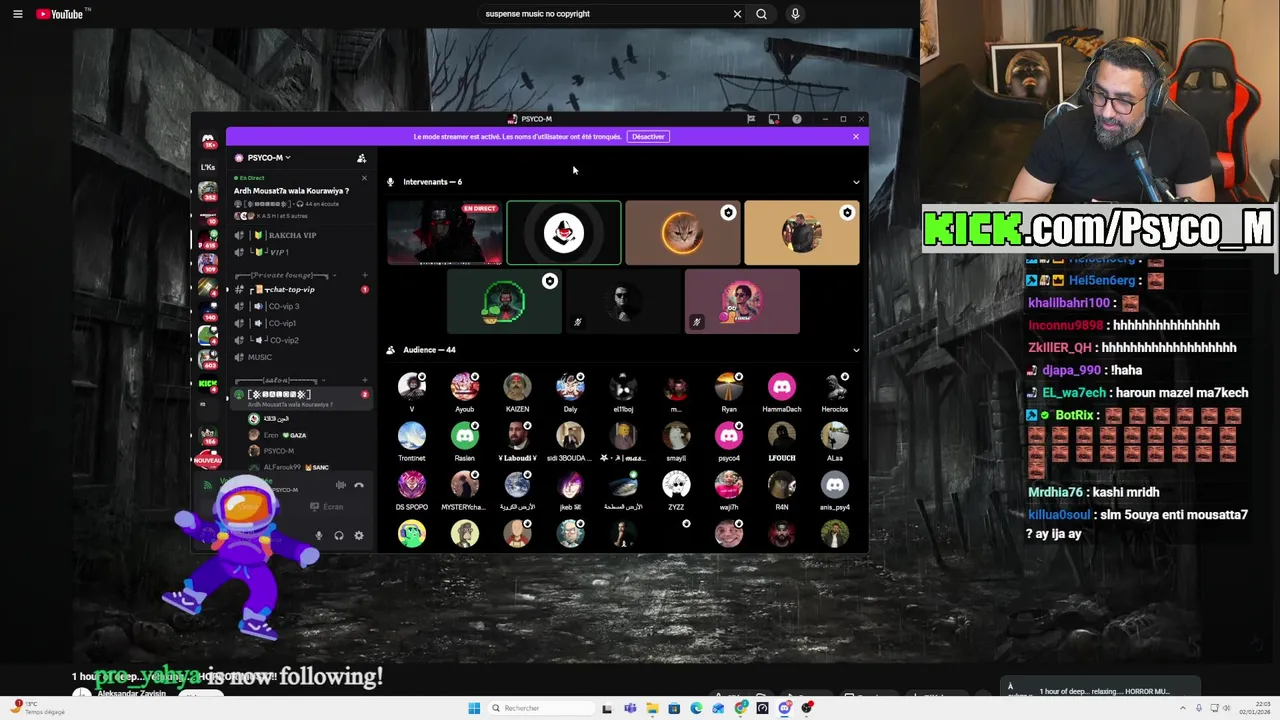Join the CO-vip 3 voice channel
Screen dimensions: 1280x720
pos(283,306)
